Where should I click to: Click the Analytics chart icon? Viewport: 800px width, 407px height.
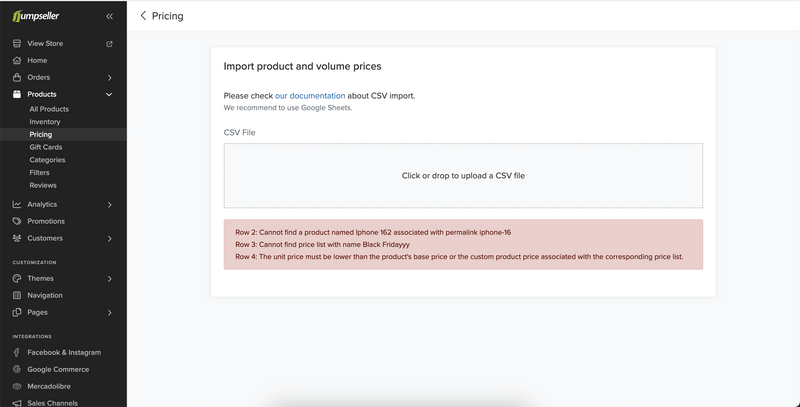coord(17,204)
